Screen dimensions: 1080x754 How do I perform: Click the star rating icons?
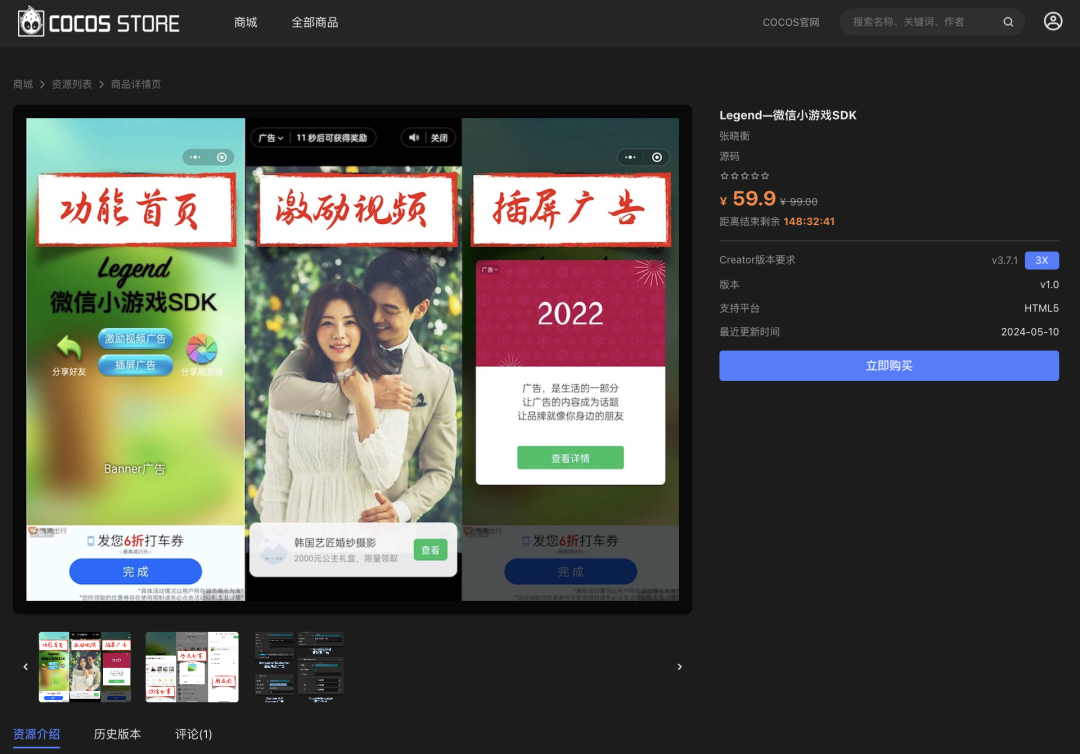click(x=745, y=176)
